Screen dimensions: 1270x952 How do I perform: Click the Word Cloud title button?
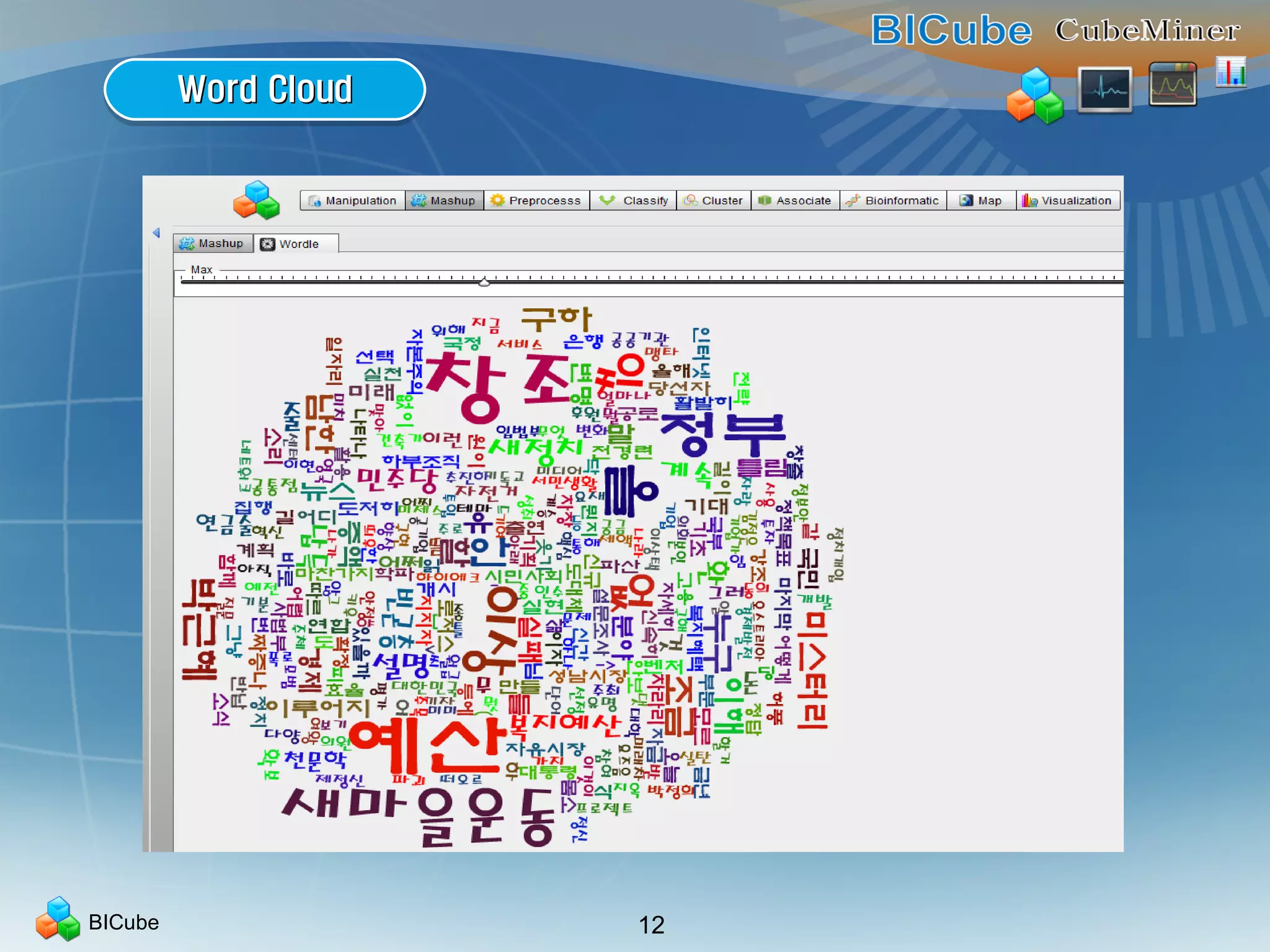point(265,89)
